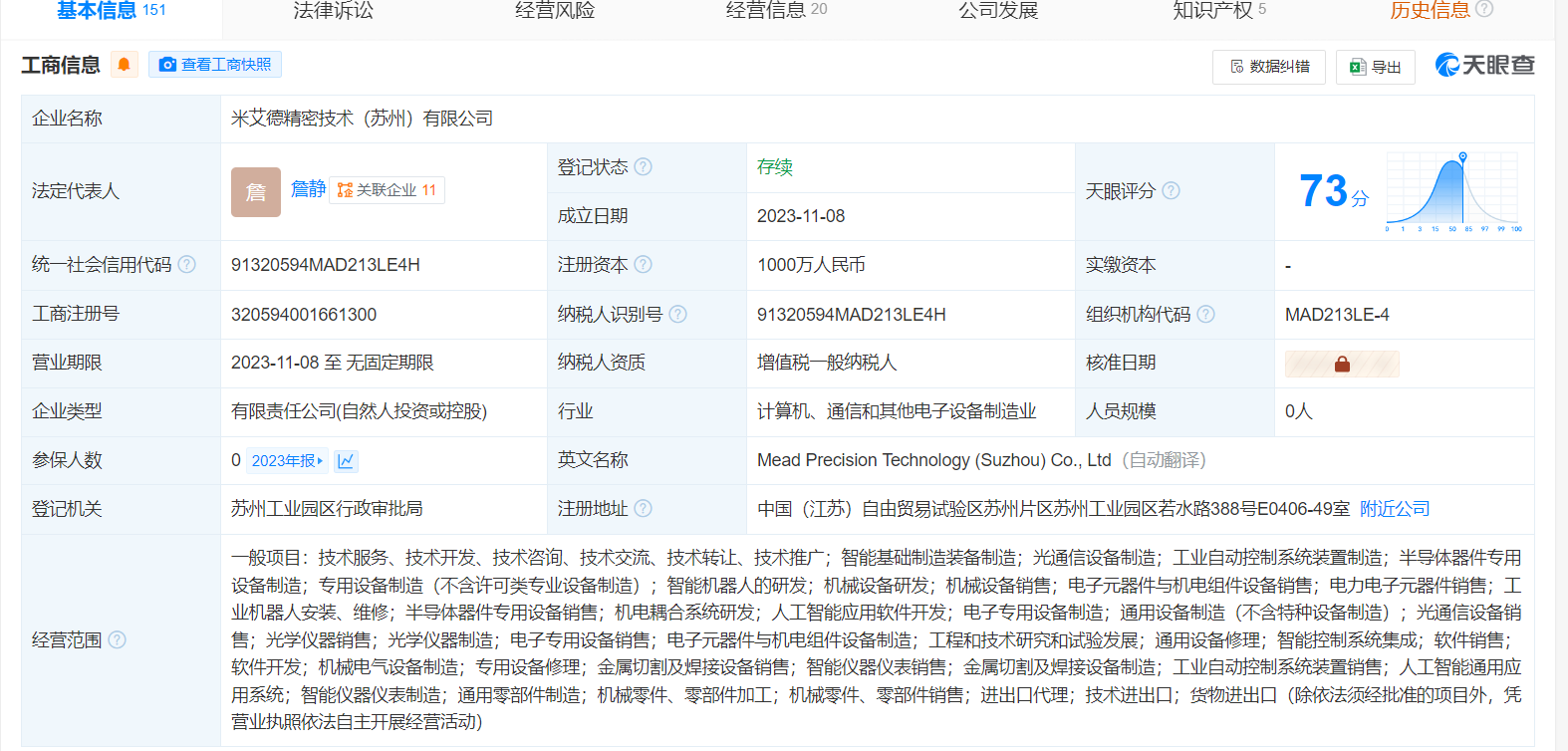Open 查看工商快照 snapshot button
Viewport: 1568px width, 751px height.
point(215,65)
